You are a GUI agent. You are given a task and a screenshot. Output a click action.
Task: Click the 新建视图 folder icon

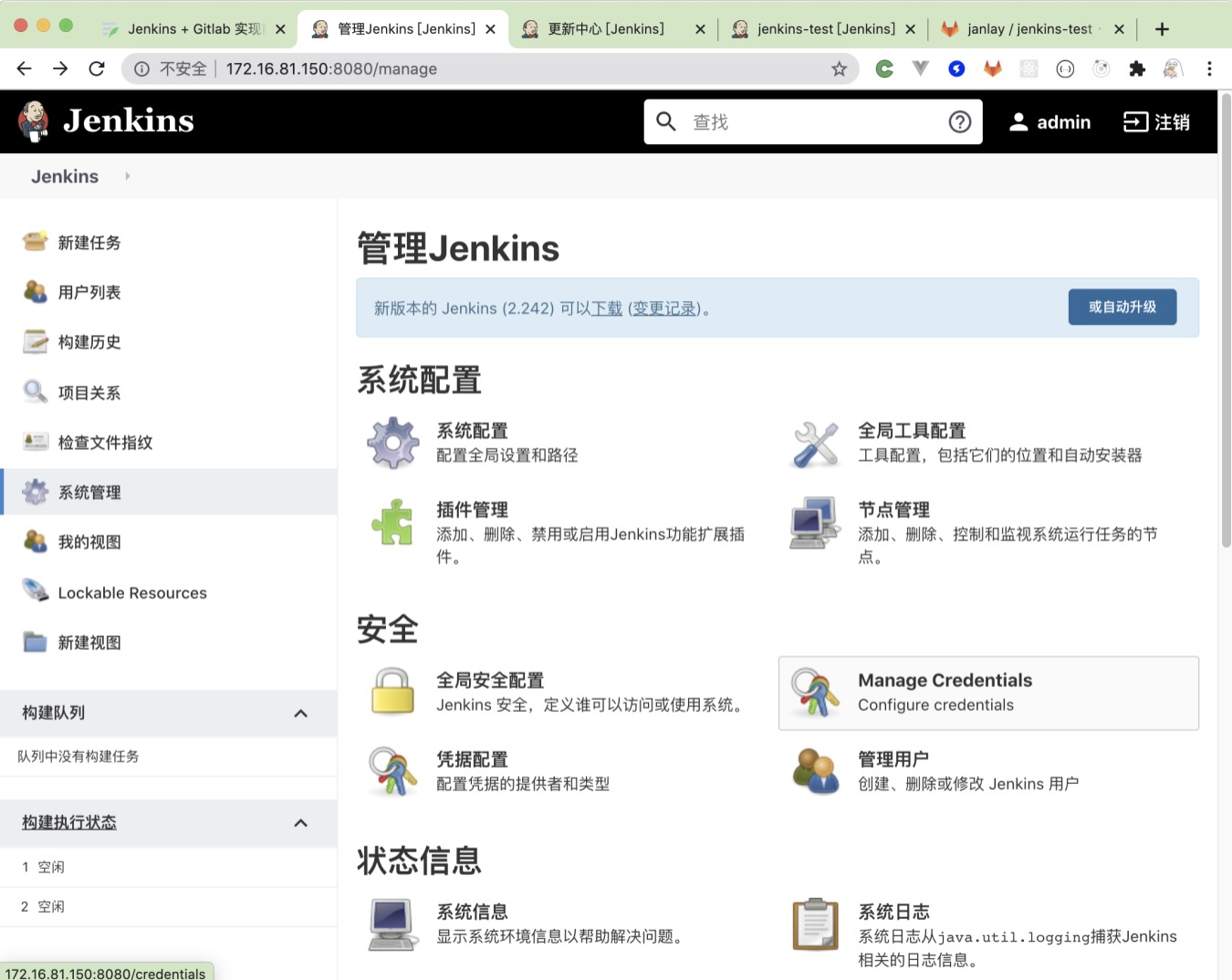click(36, 641)
